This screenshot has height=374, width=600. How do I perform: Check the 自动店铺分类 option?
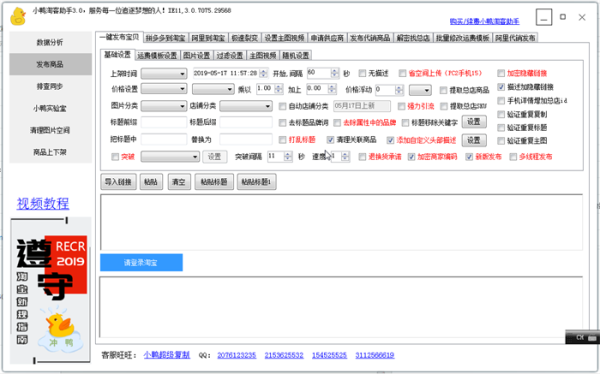click(282, 106)
